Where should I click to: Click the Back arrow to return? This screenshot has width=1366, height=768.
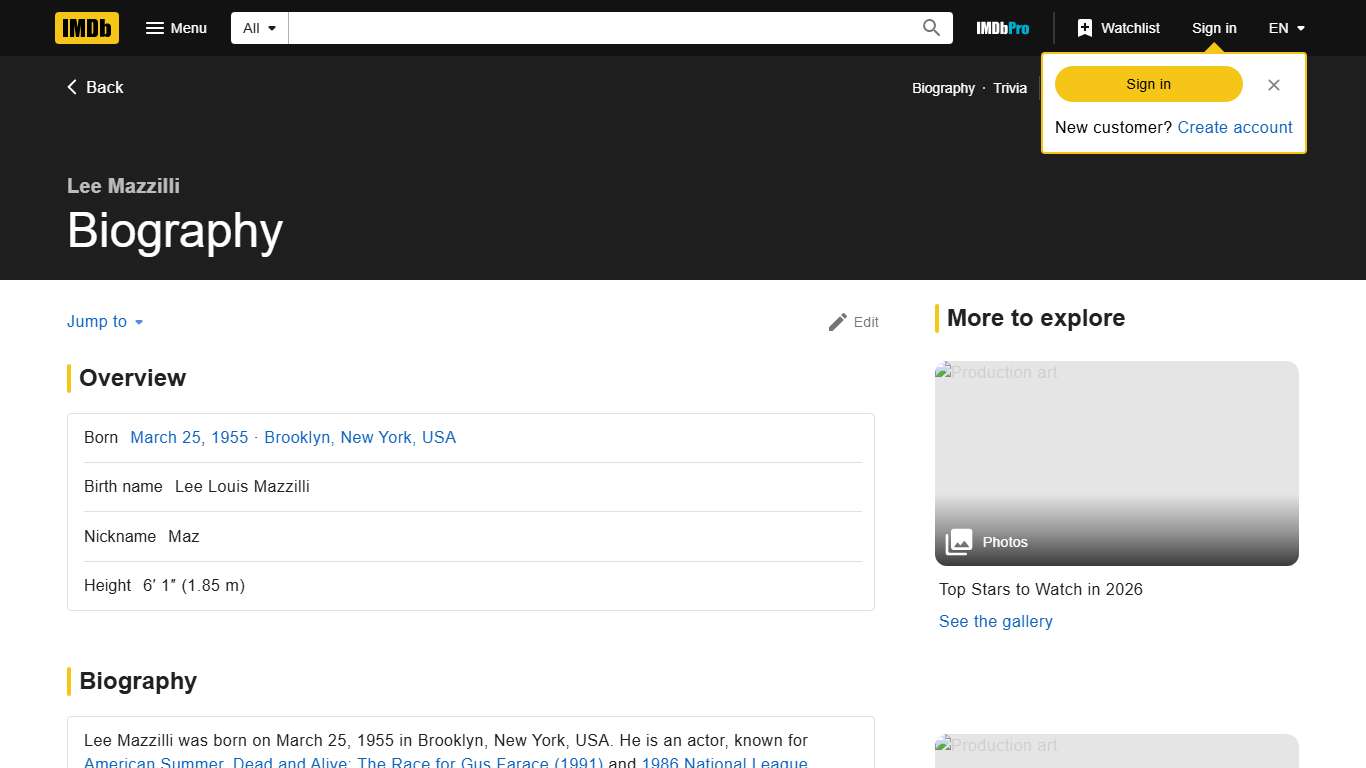tap(94, 87)
